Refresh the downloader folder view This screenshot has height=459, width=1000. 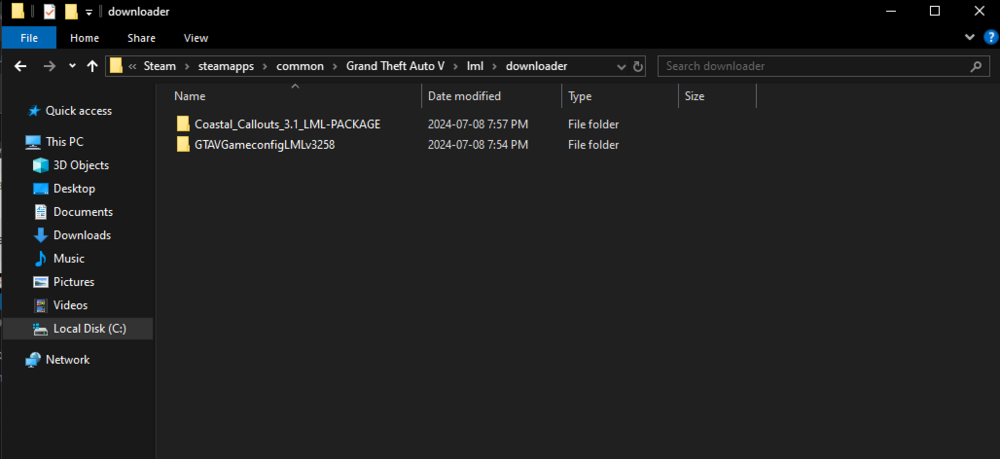[638, 66]
